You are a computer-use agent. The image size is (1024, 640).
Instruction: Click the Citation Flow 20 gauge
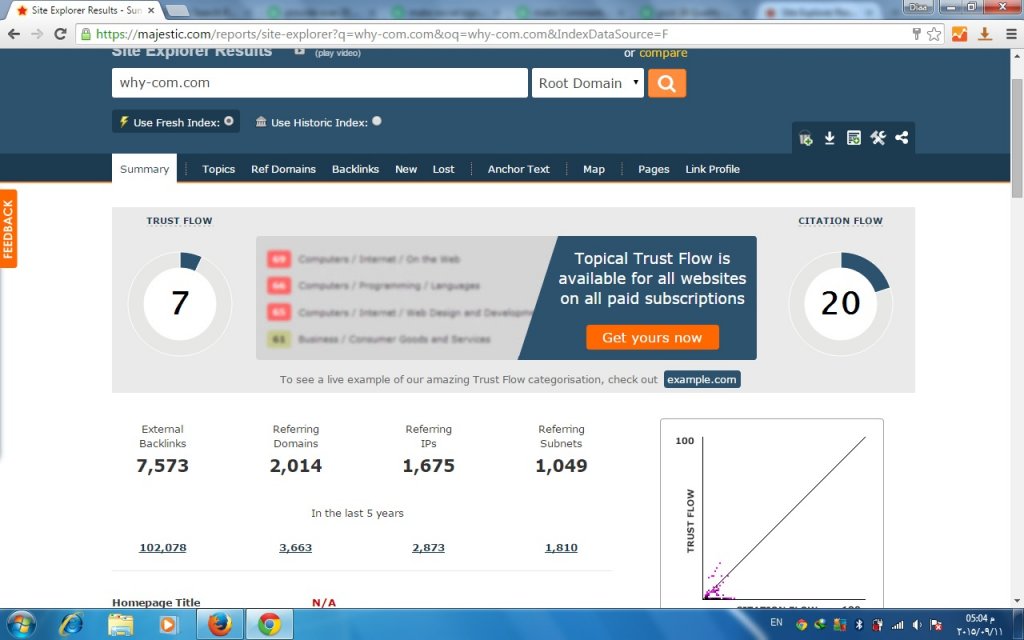(840, 304)
